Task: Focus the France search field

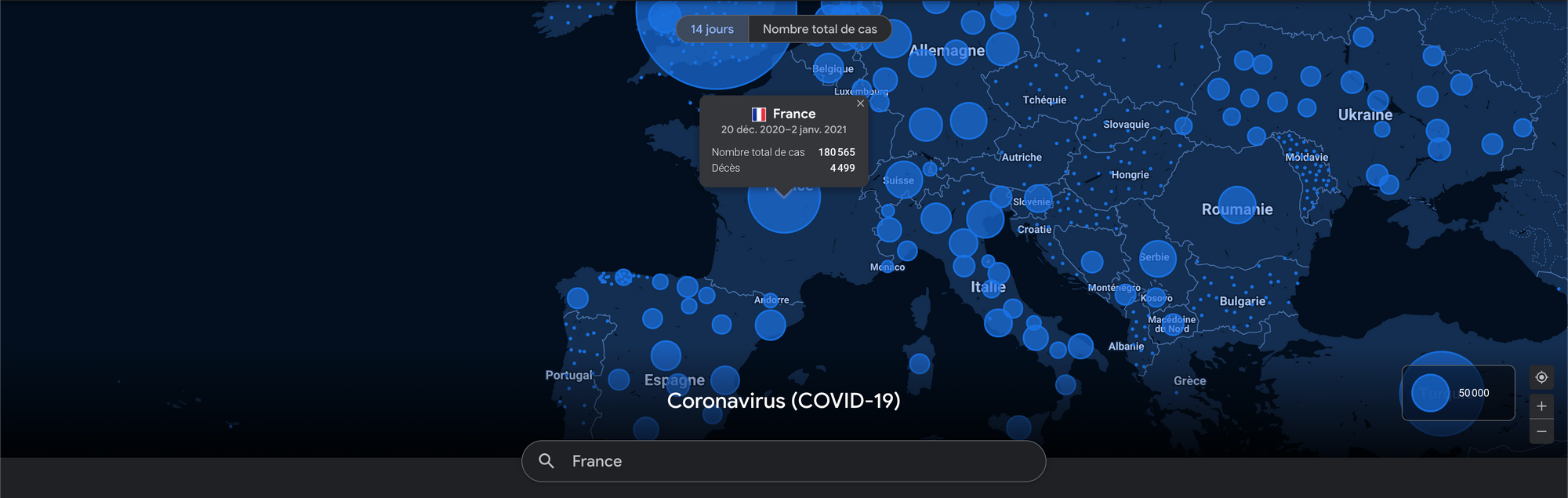Action: (784, 461)
